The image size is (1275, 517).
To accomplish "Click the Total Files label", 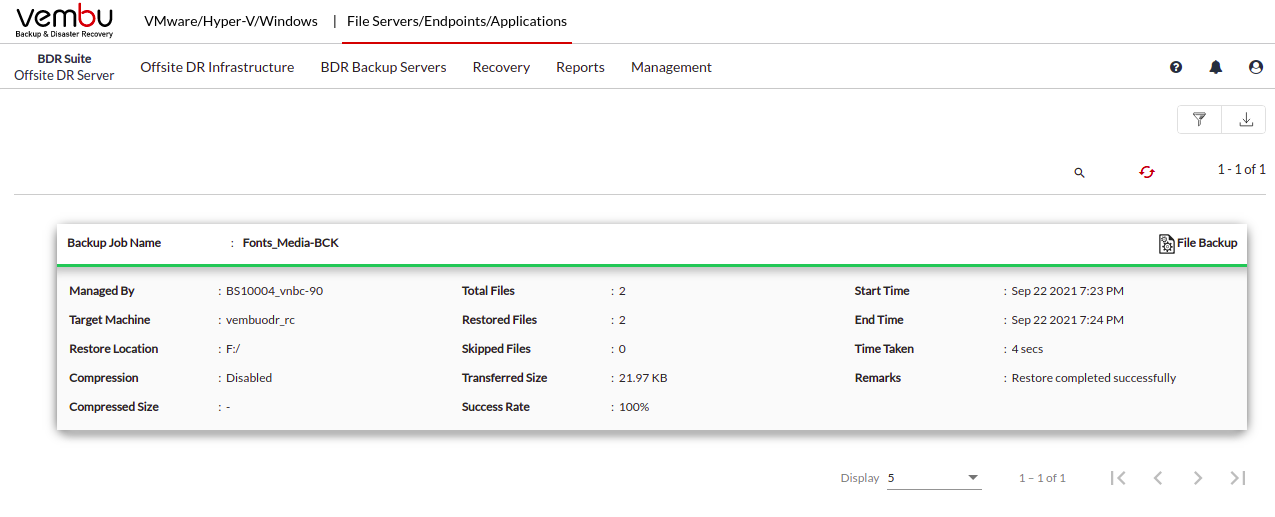I will 488,291.
